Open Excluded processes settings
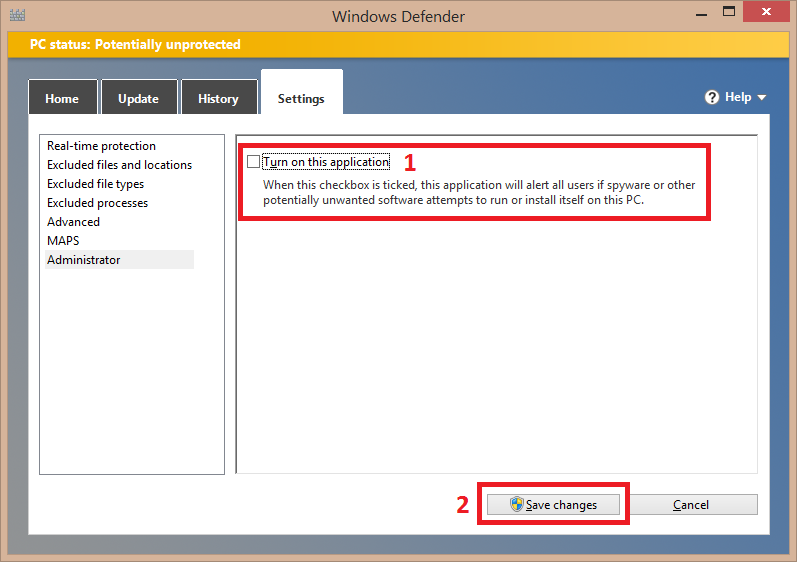 [x=98, y=203]
